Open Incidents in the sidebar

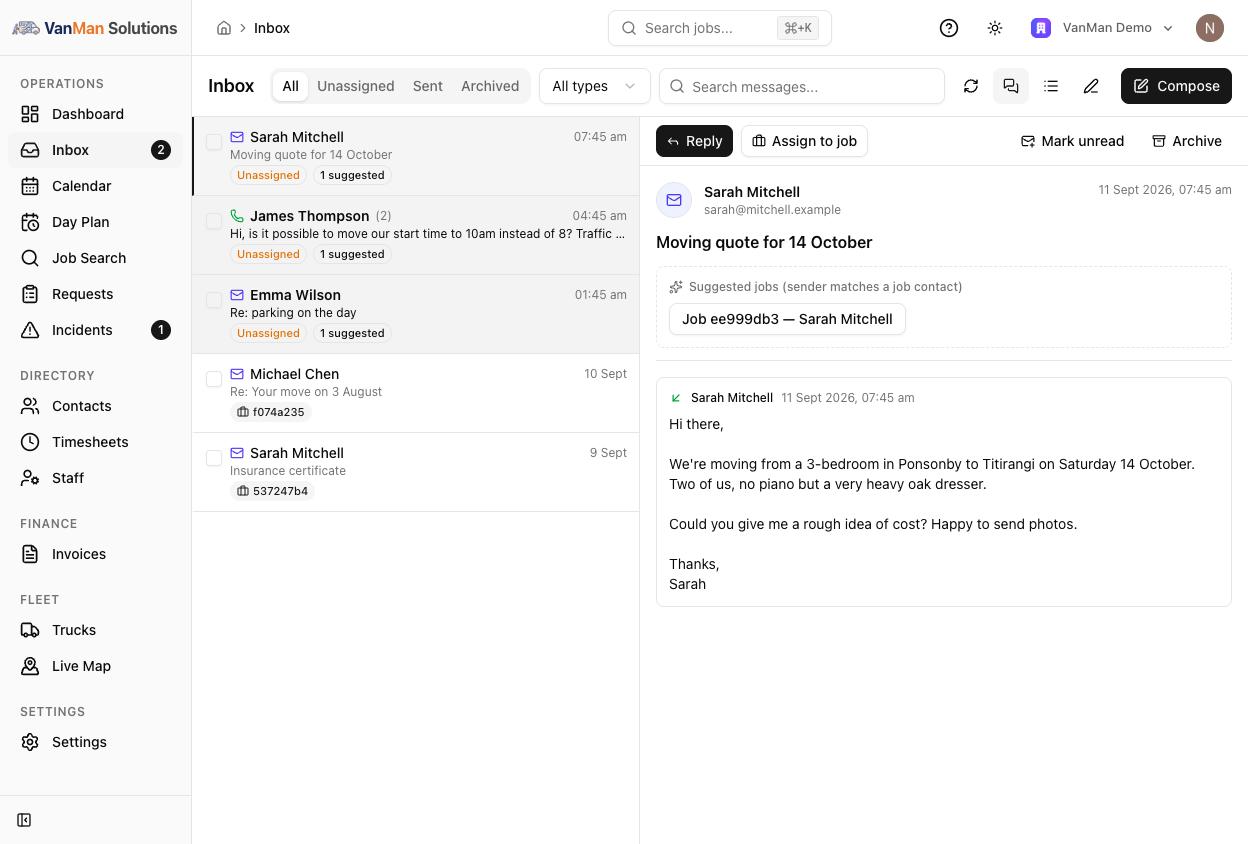(x=95, y=330)
